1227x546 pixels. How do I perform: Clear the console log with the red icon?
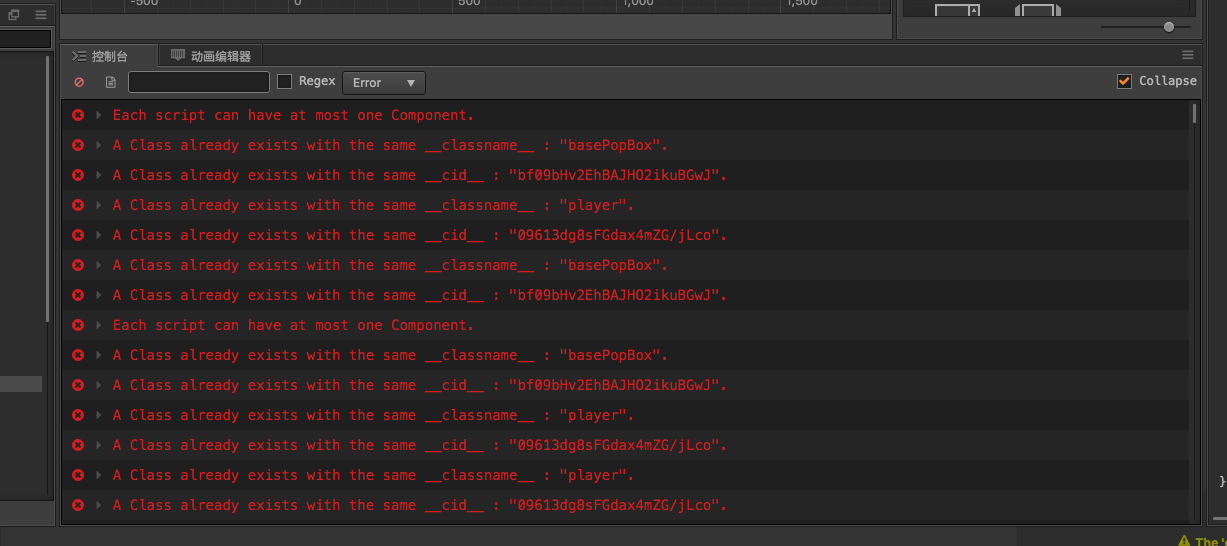pyautogui.click(x=79, y=82)
